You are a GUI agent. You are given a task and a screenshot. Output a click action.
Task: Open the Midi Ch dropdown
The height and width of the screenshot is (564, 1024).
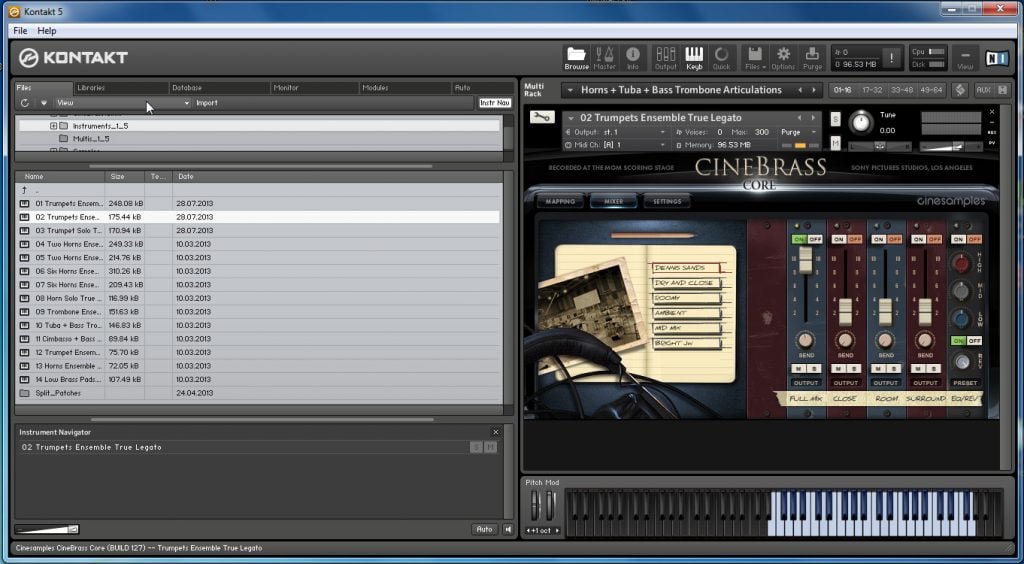615,145
